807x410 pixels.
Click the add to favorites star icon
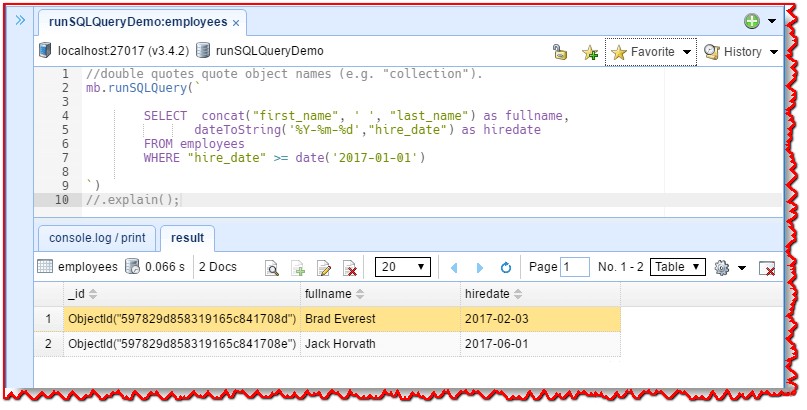pos(589,52)
